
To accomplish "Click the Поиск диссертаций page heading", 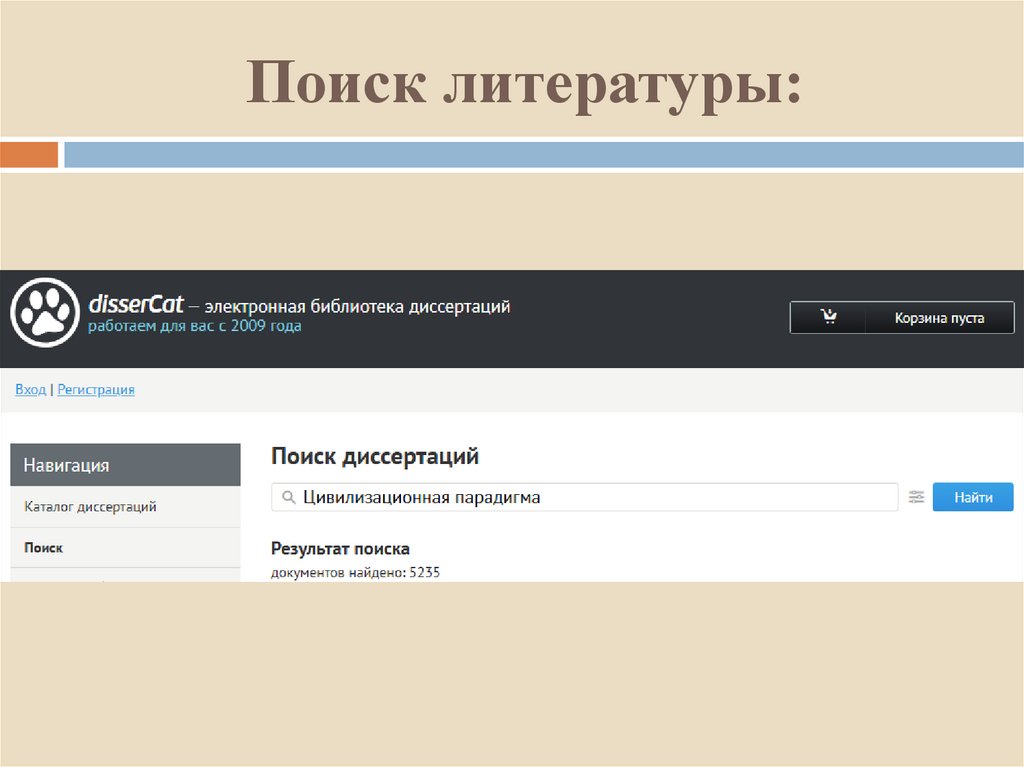I will (375, 455).
